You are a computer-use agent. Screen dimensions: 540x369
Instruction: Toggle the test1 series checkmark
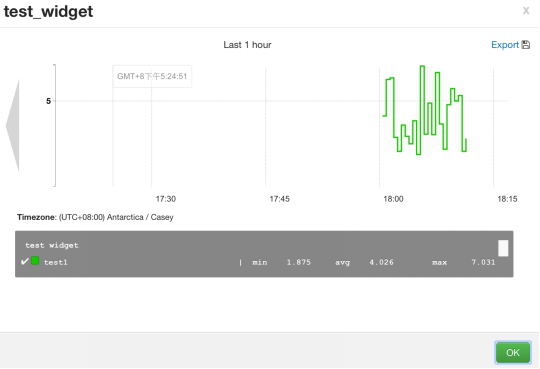(x=25, y=262)
